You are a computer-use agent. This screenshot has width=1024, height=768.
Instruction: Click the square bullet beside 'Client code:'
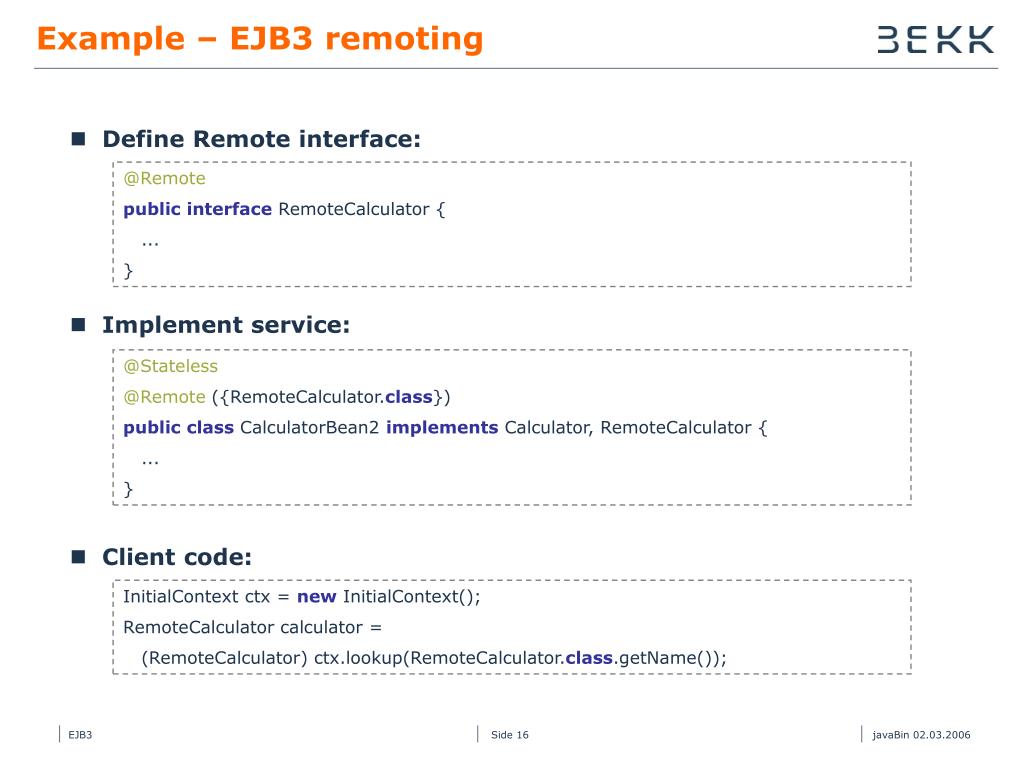(78, 556)
